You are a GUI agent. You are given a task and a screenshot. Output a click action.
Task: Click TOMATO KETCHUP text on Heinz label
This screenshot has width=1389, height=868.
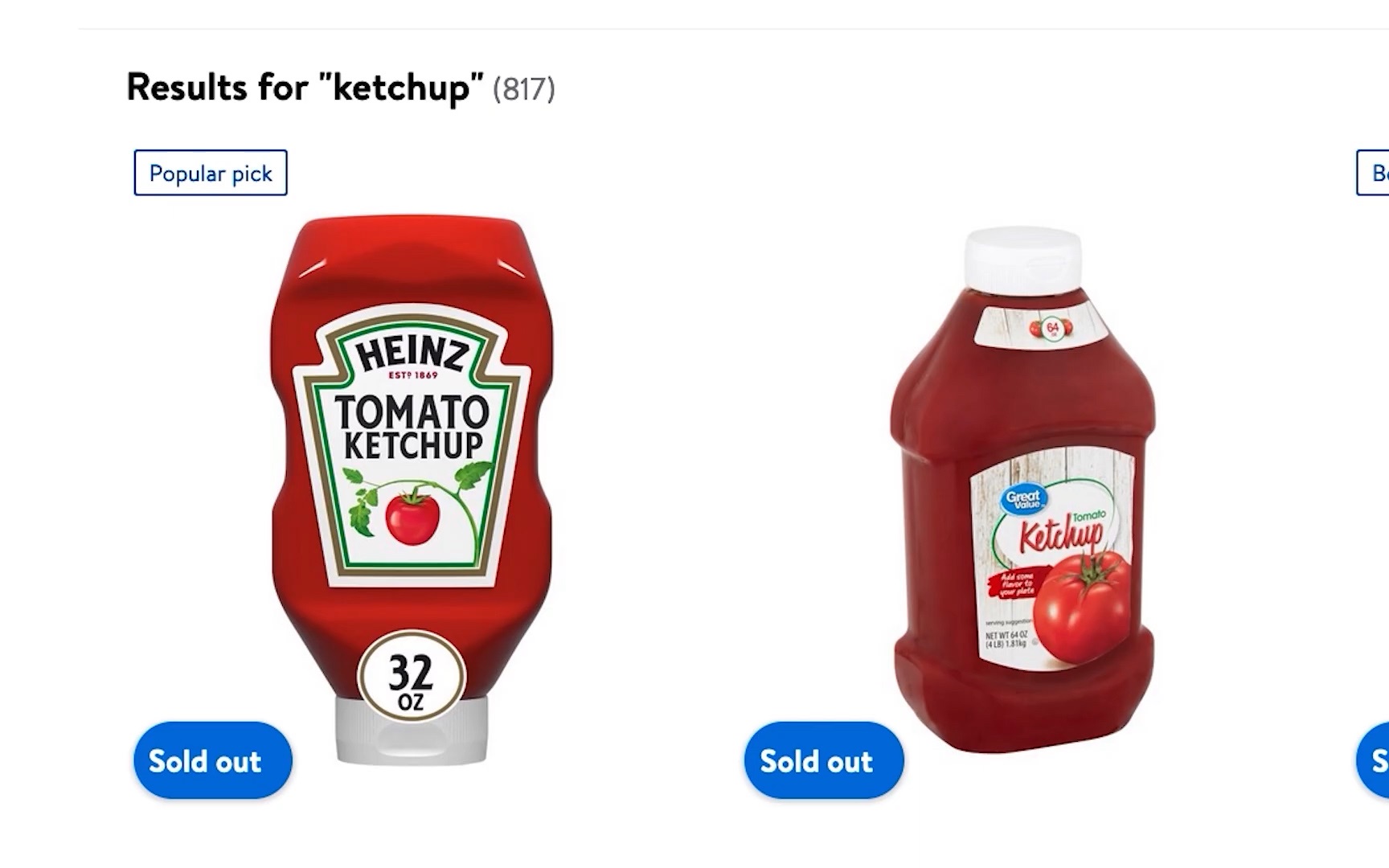[412, 427]
